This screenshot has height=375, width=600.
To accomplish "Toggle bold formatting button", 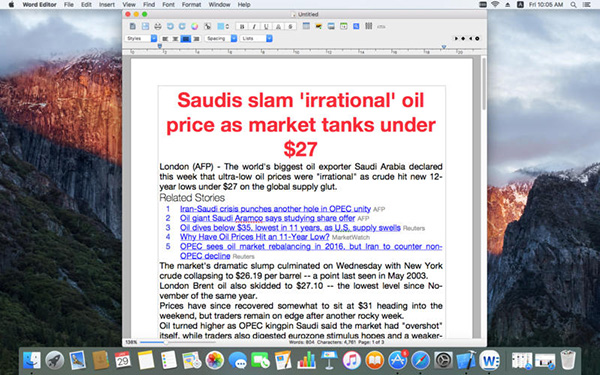I will pyautogui.click(x=242, y=26).
